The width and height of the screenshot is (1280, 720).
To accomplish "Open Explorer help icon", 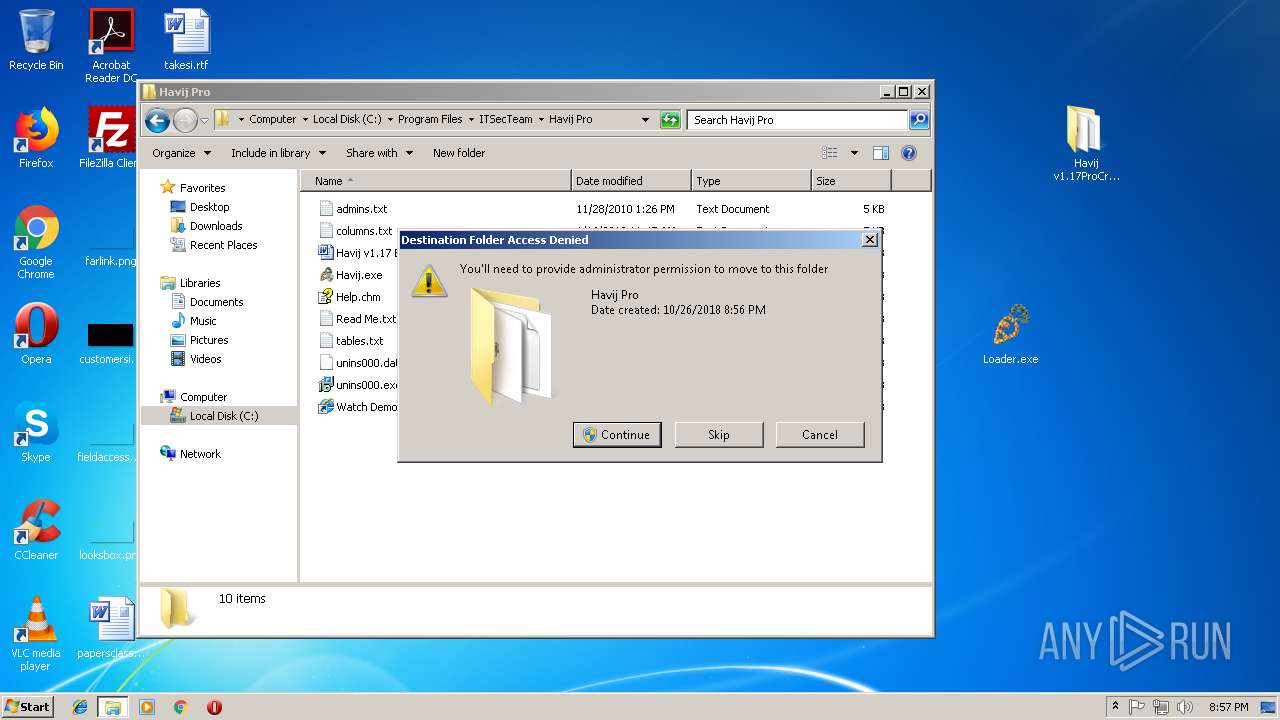I will (909, 153).
